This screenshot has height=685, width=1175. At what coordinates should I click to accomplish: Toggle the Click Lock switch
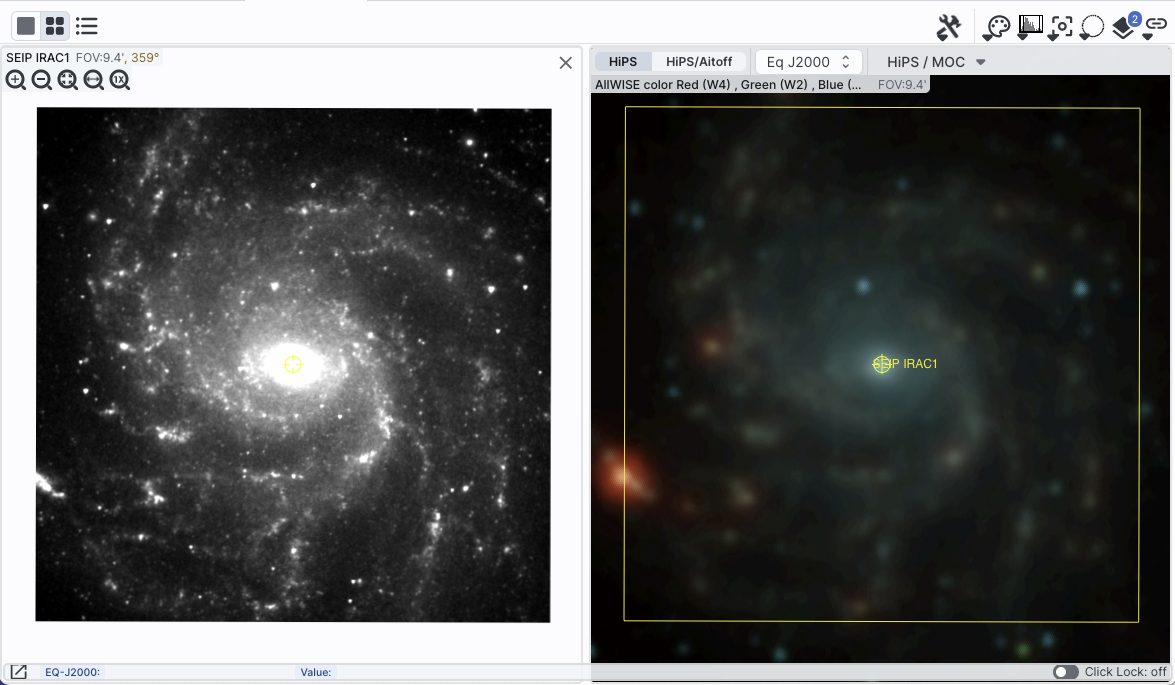click(x=1066, y=672)
